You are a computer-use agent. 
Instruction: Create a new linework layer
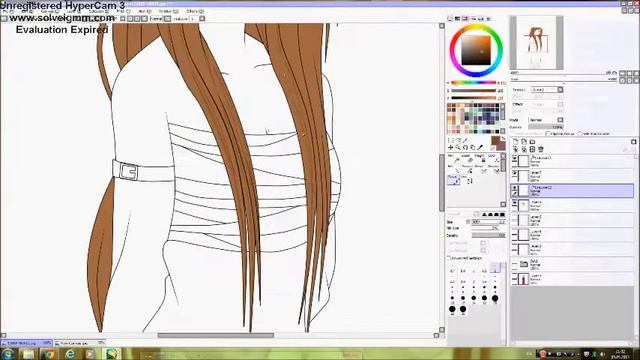[524, 142]
